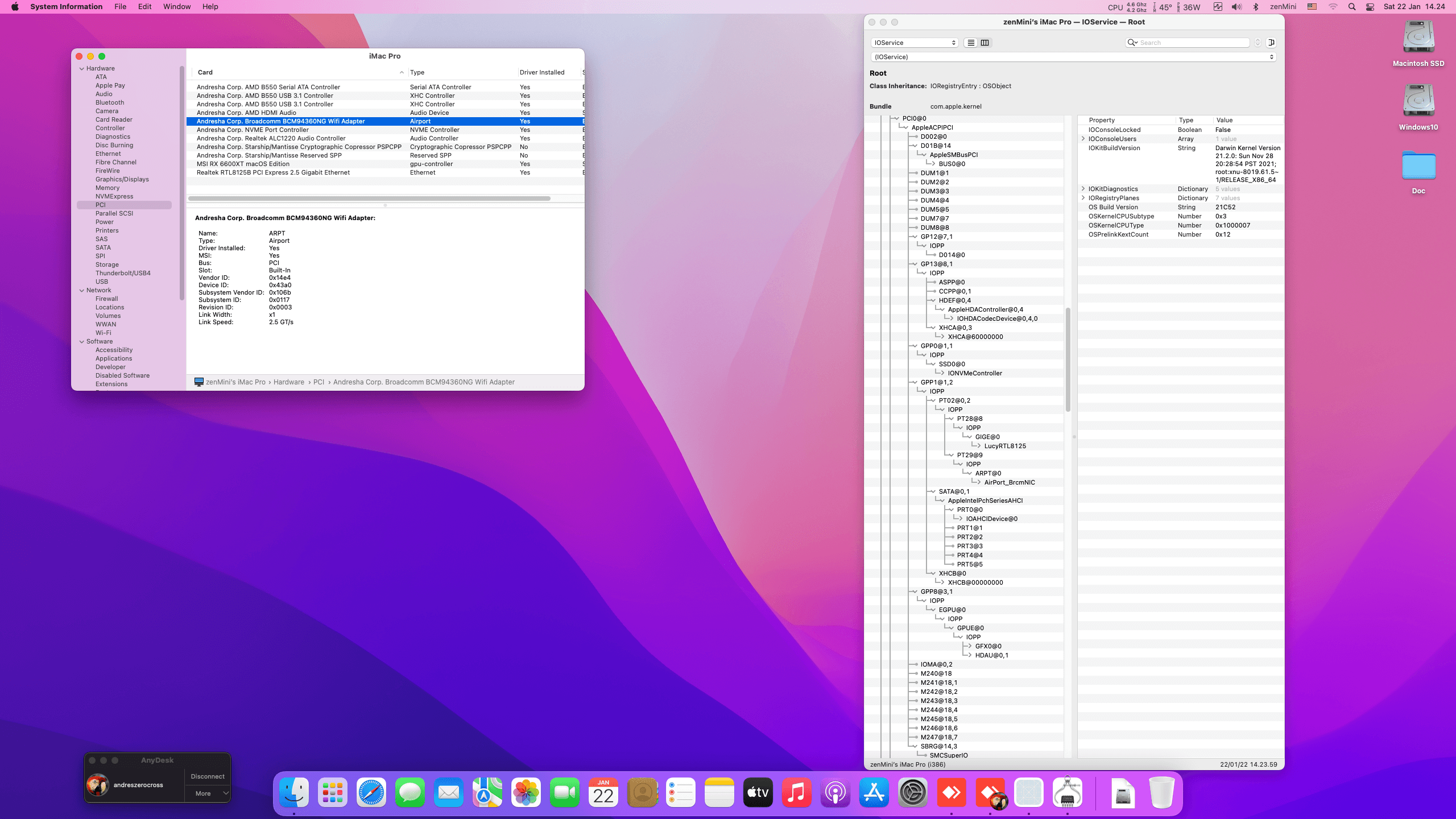The height and width of the screenshot is (819, 1456).
Task: Open System Preferences from the Dock
Action: tap(913, 792)
